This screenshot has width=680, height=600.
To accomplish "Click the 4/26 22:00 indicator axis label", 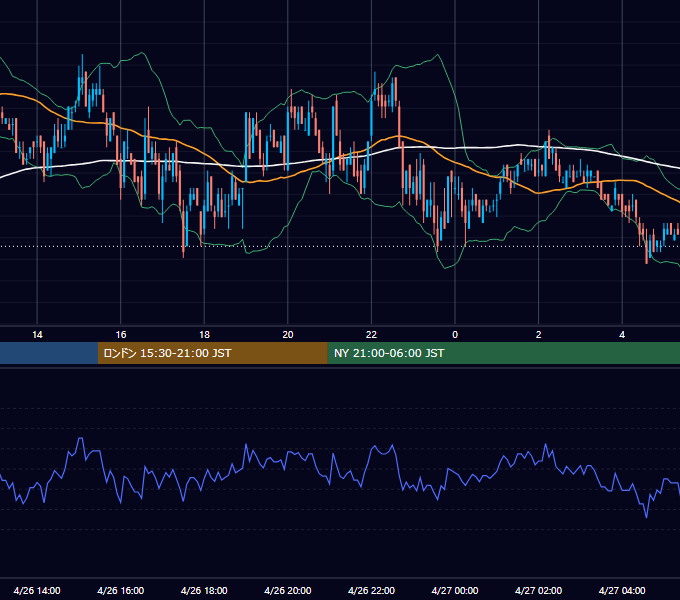I will (x=372, y=590).
